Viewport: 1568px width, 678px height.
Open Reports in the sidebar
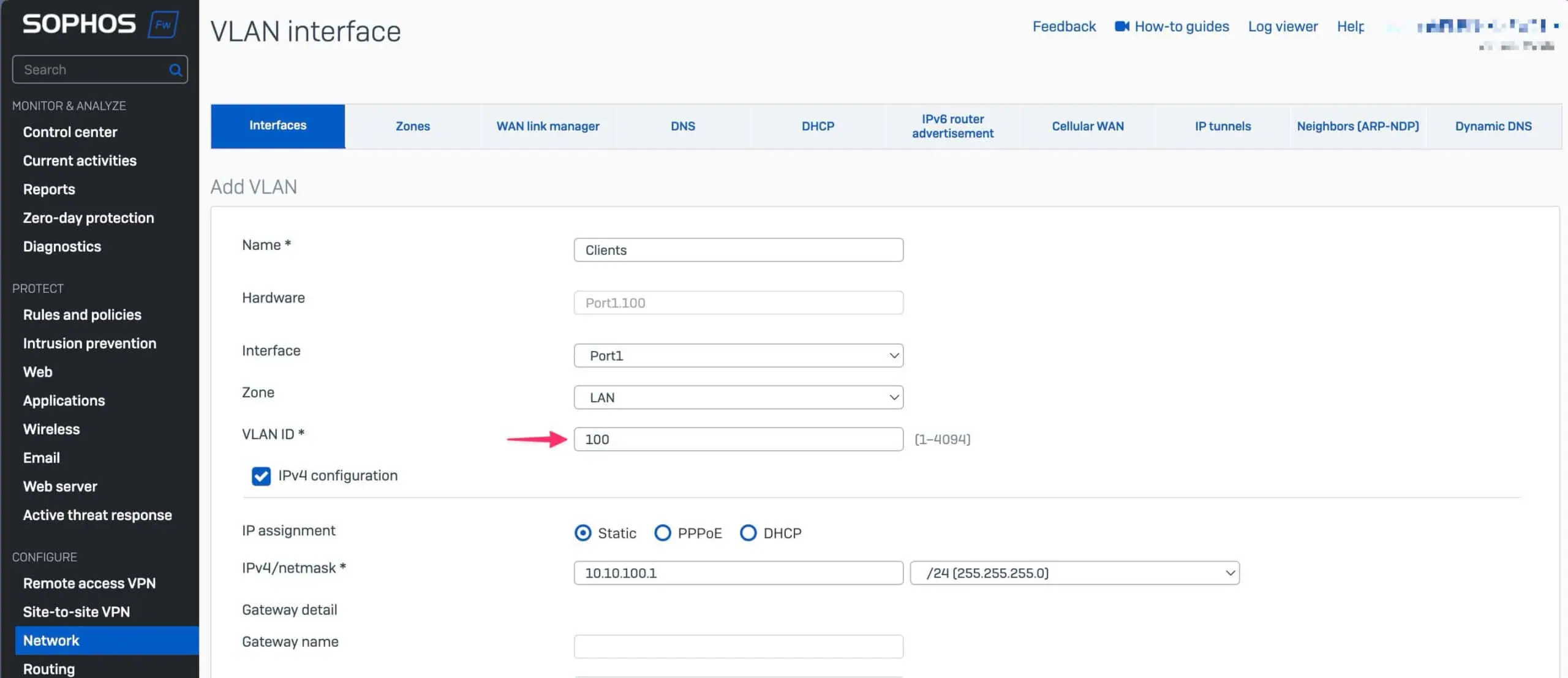[x=49, y=190]
